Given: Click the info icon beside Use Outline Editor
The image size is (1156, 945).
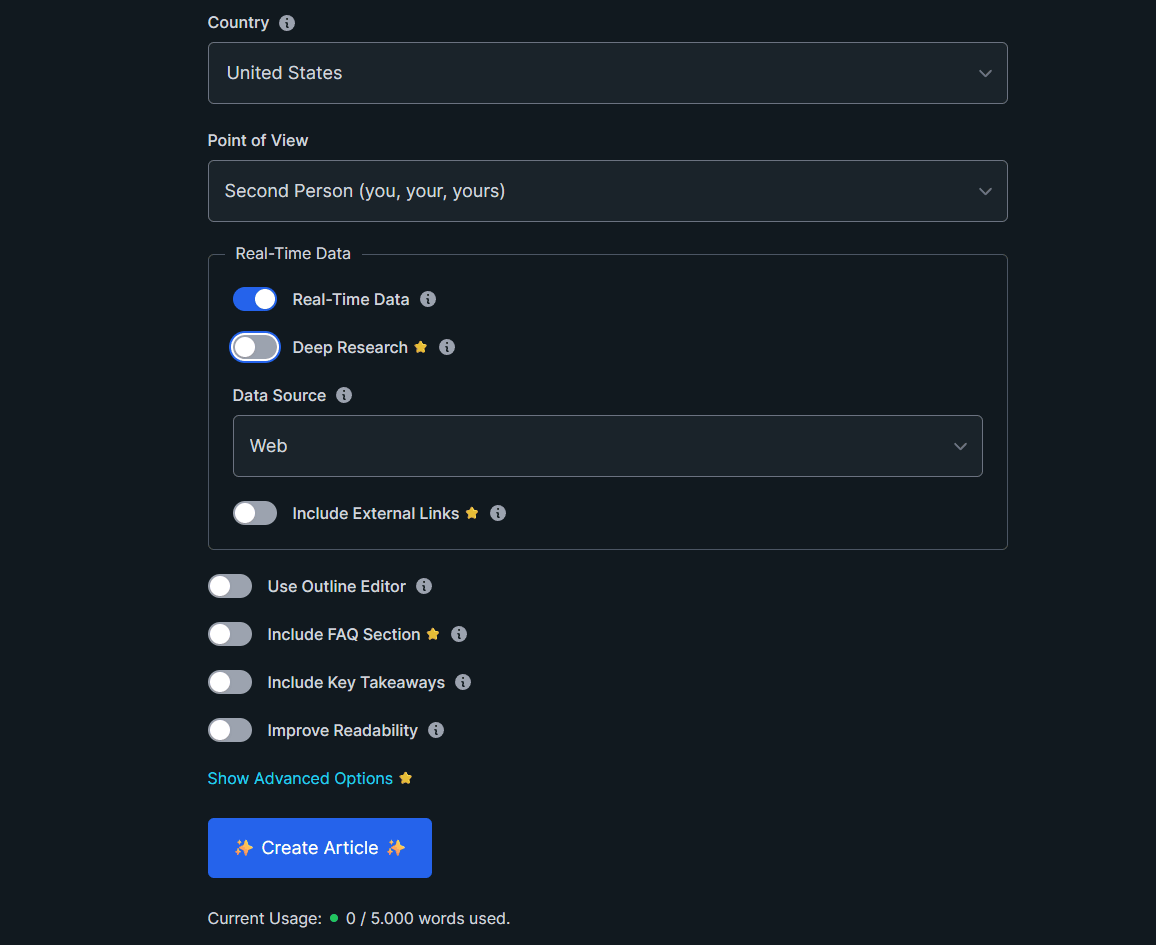Looking at the screenshot, I should point(424,586).
